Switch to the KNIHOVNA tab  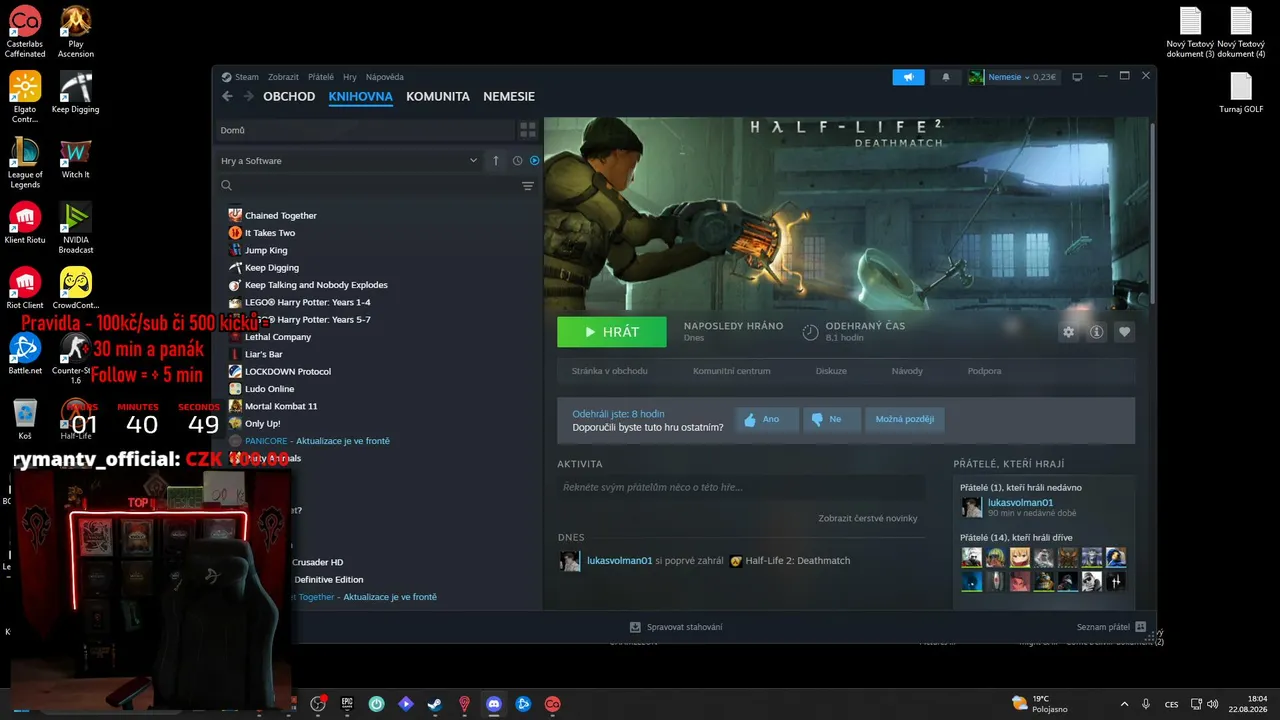(361, 97)
